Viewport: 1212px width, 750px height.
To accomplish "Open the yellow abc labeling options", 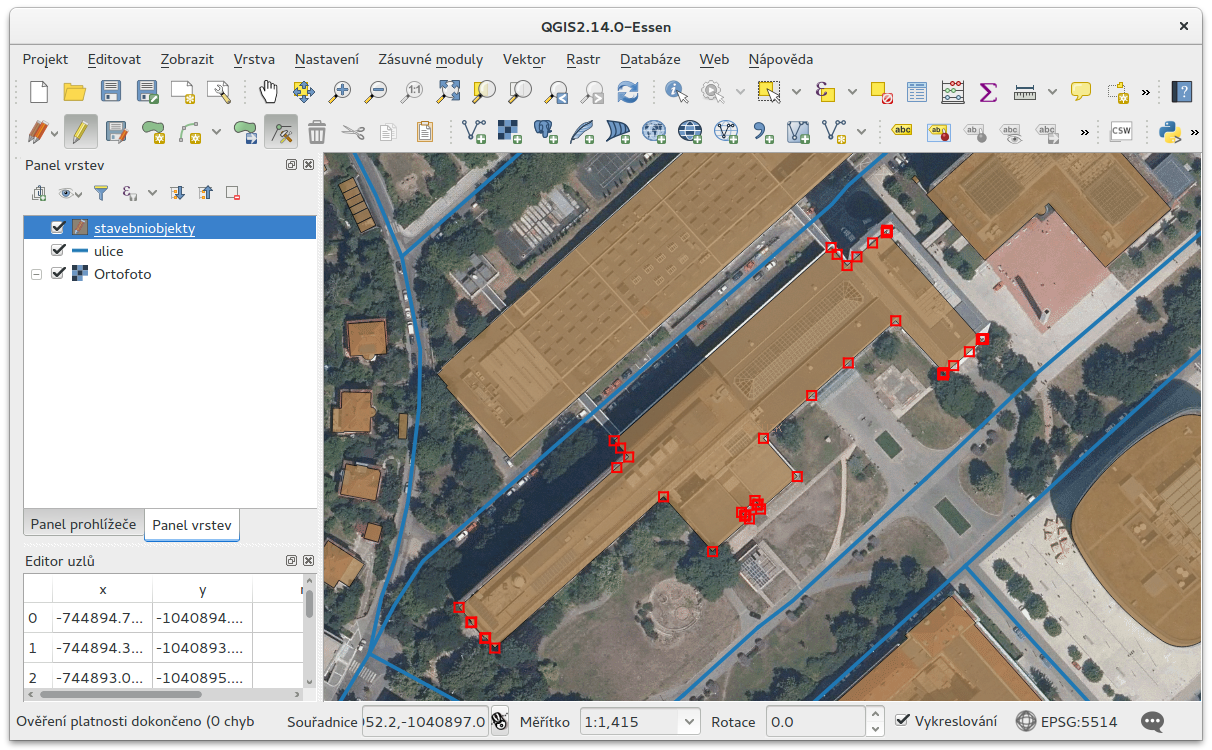I will pos(902,131).
